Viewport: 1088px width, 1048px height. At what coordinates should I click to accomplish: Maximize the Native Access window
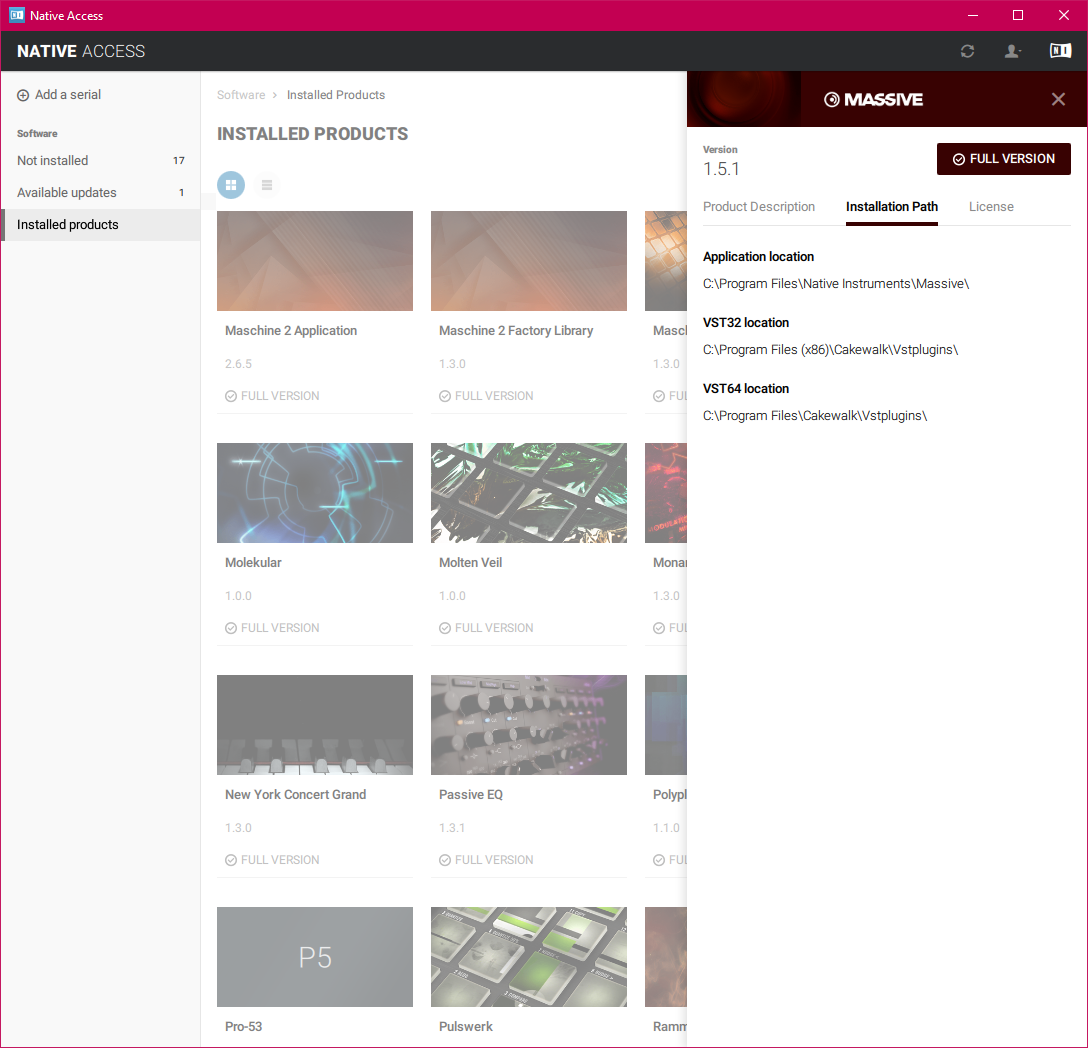point(1018,15)
